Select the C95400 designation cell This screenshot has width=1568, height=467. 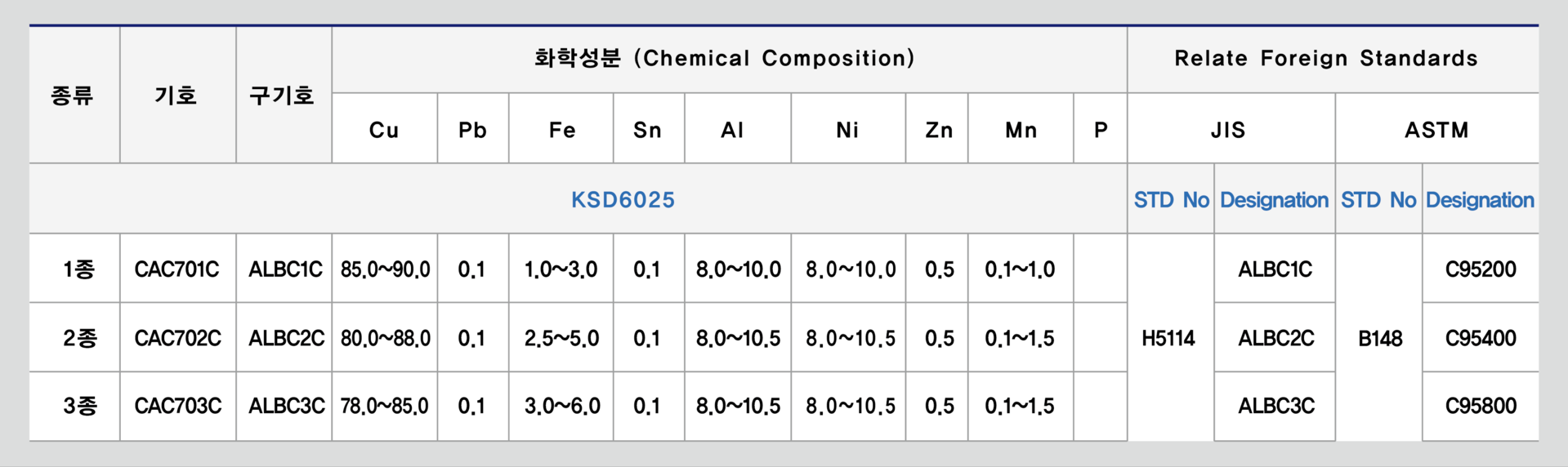[x=1481, y=338]
